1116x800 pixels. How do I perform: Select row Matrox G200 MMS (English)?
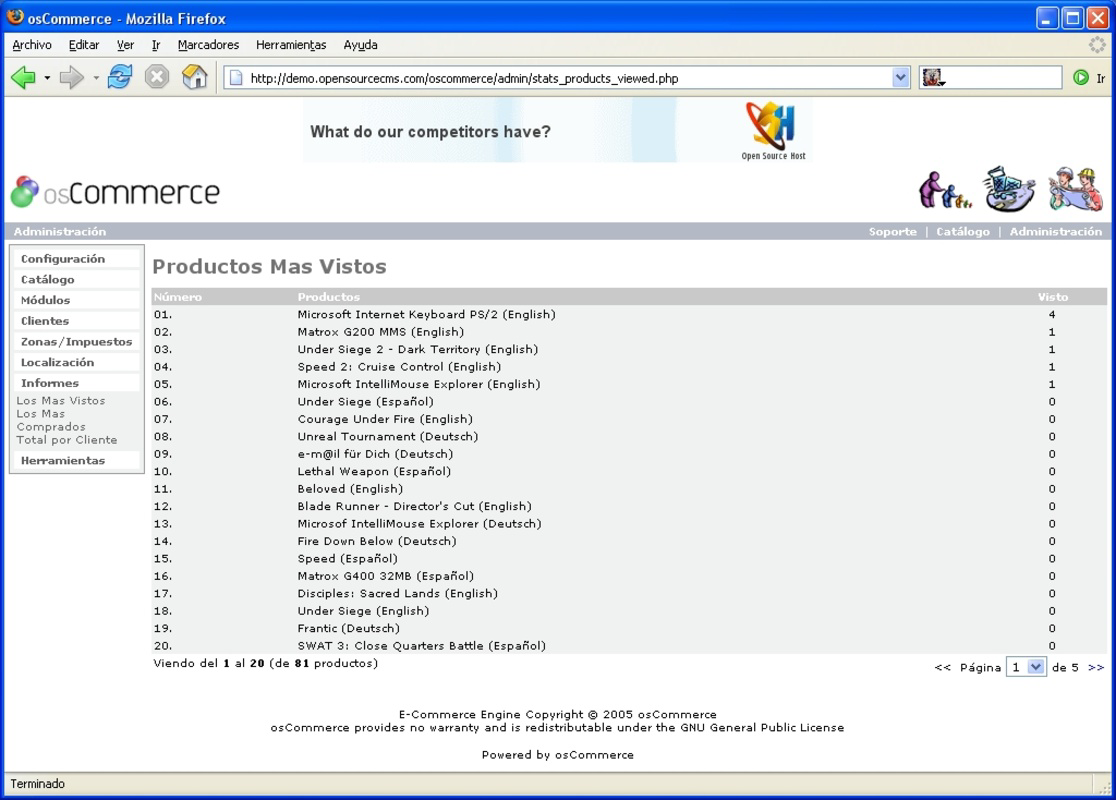coord(629,332)
